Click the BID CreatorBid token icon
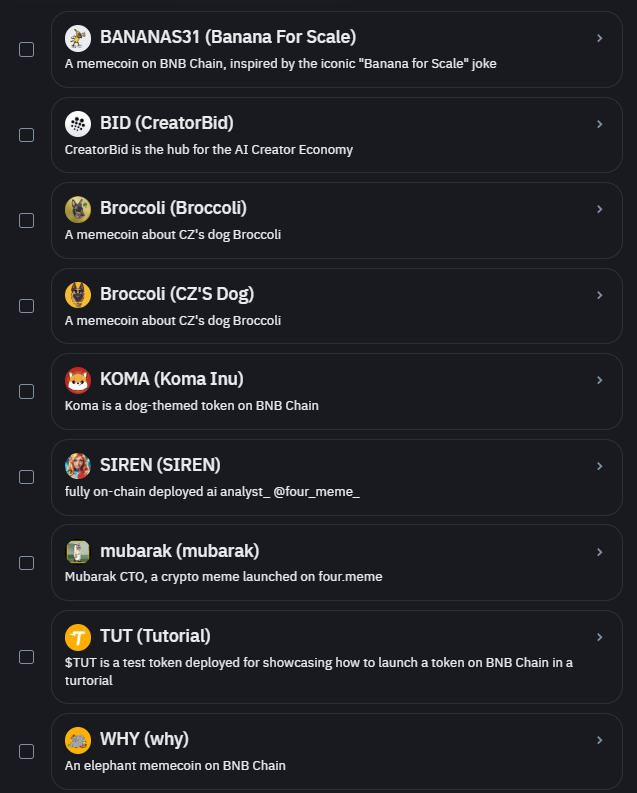 coord(78,124)
